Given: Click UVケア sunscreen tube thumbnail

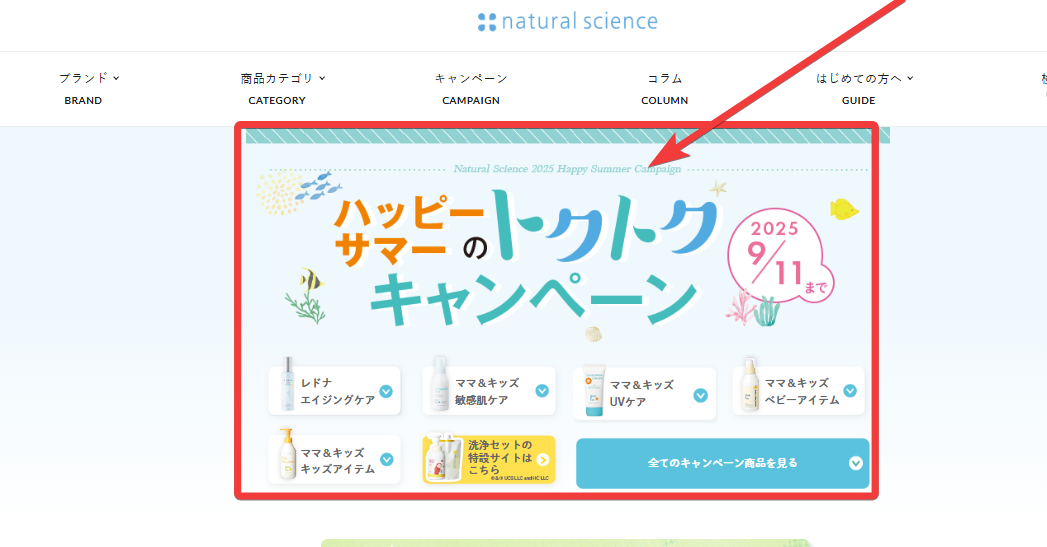Looking at the screenshot, I should (x=594, y=391).
